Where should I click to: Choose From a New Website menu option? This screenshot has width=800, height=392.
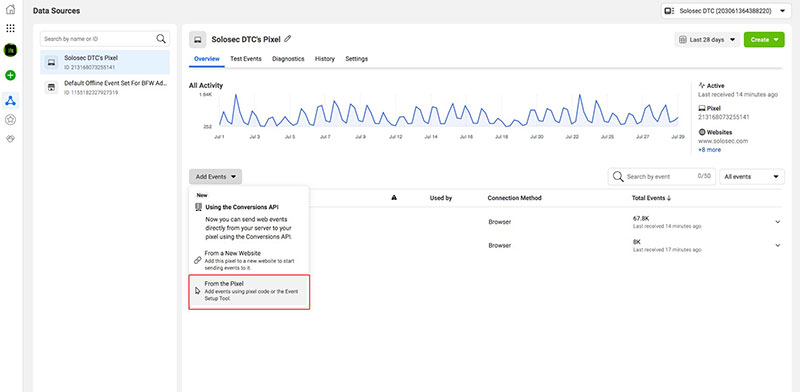pos(249,260)
